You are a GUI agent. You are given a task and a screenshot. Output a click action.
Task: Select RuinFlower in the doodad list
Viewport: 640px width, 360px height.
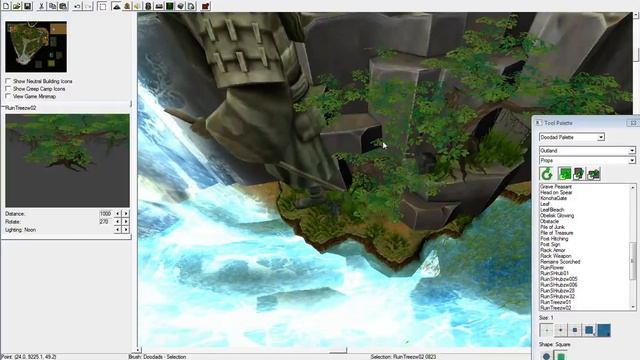point(552,267)
